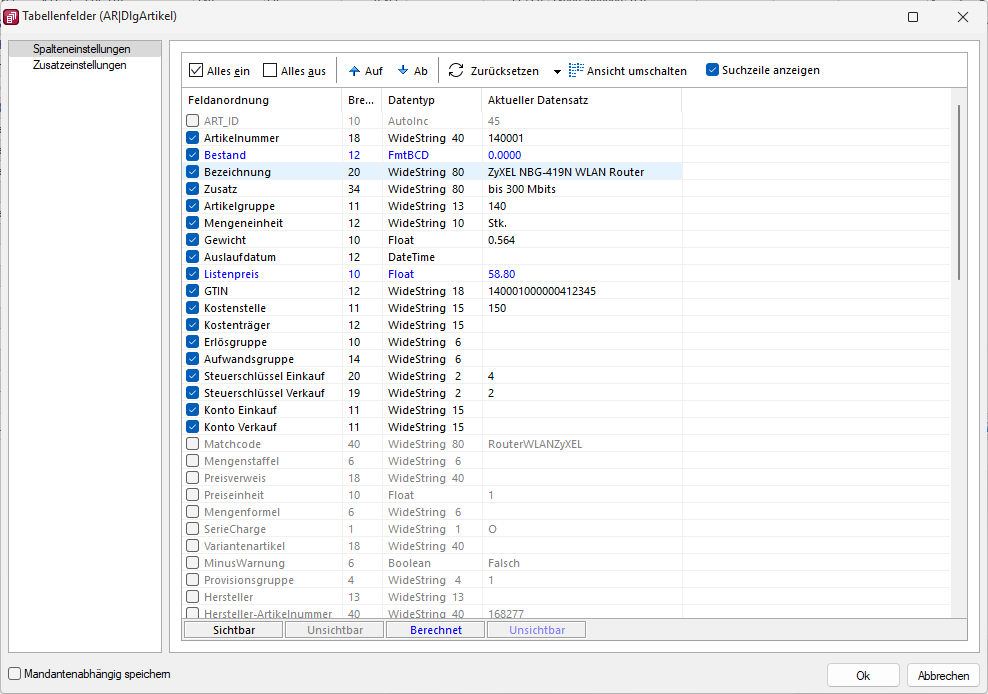
Task: Confirm the dialog with Ok
Action: (863, 675)
